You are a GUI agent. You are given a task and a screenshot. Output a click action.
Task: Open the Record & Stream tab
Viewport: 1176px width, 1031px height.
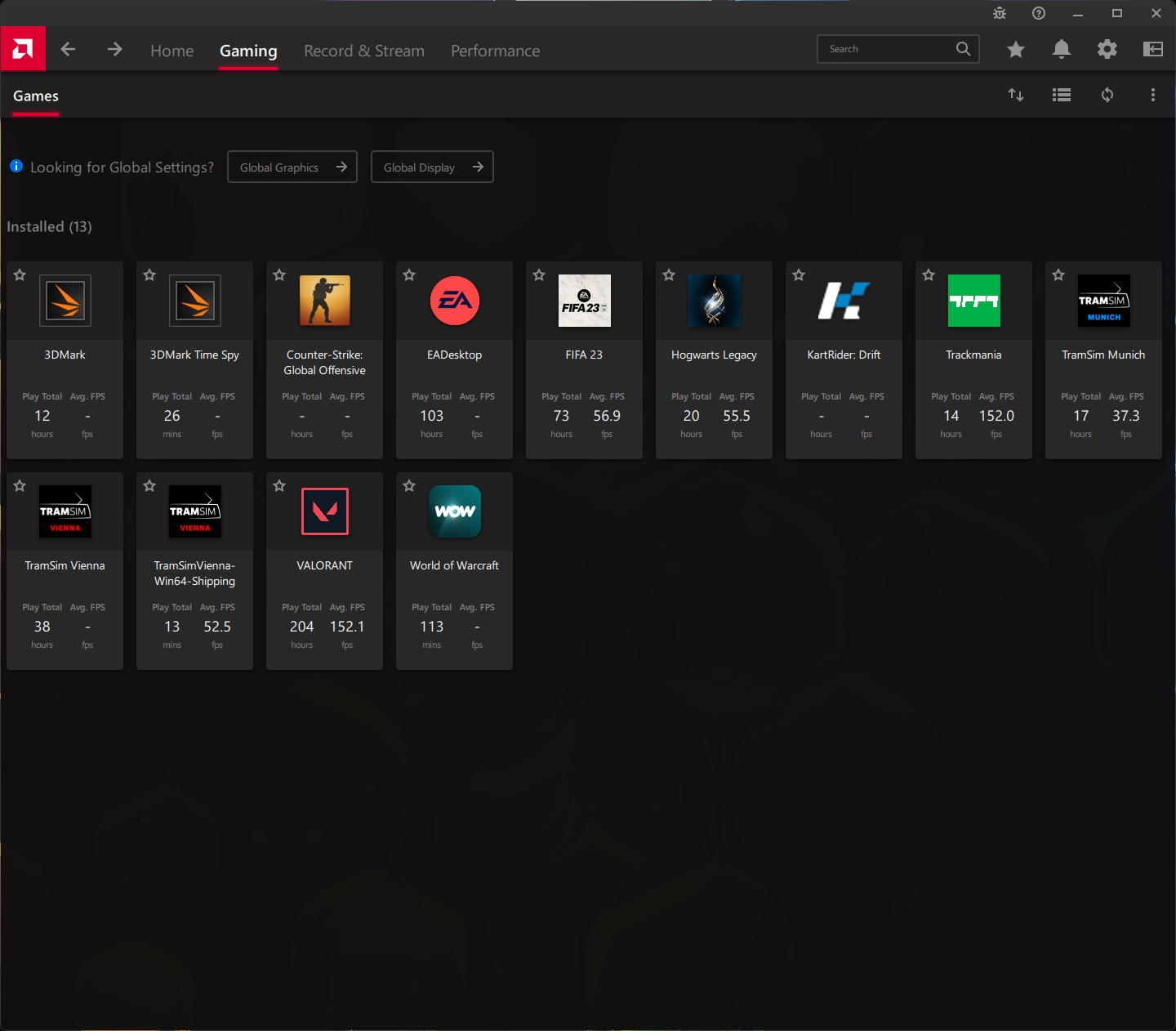pos(364,51)
